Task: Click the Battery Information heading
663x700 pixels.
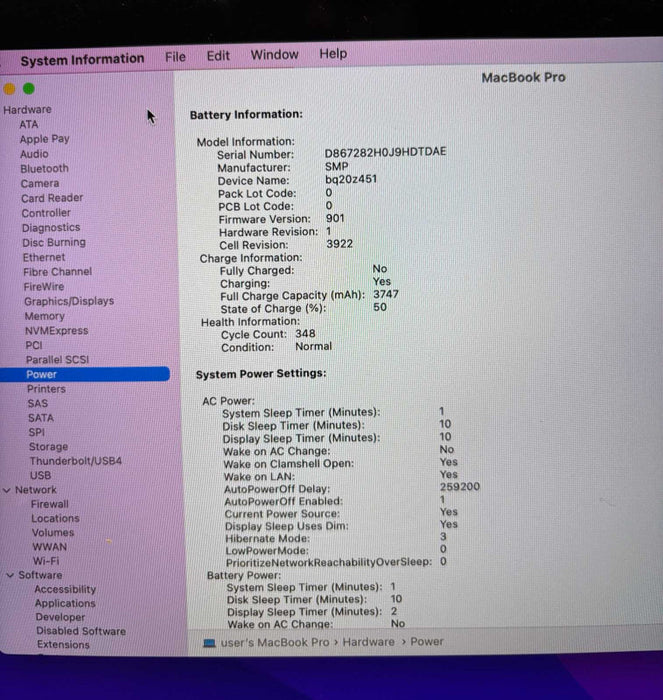Action: click(246, 115)
